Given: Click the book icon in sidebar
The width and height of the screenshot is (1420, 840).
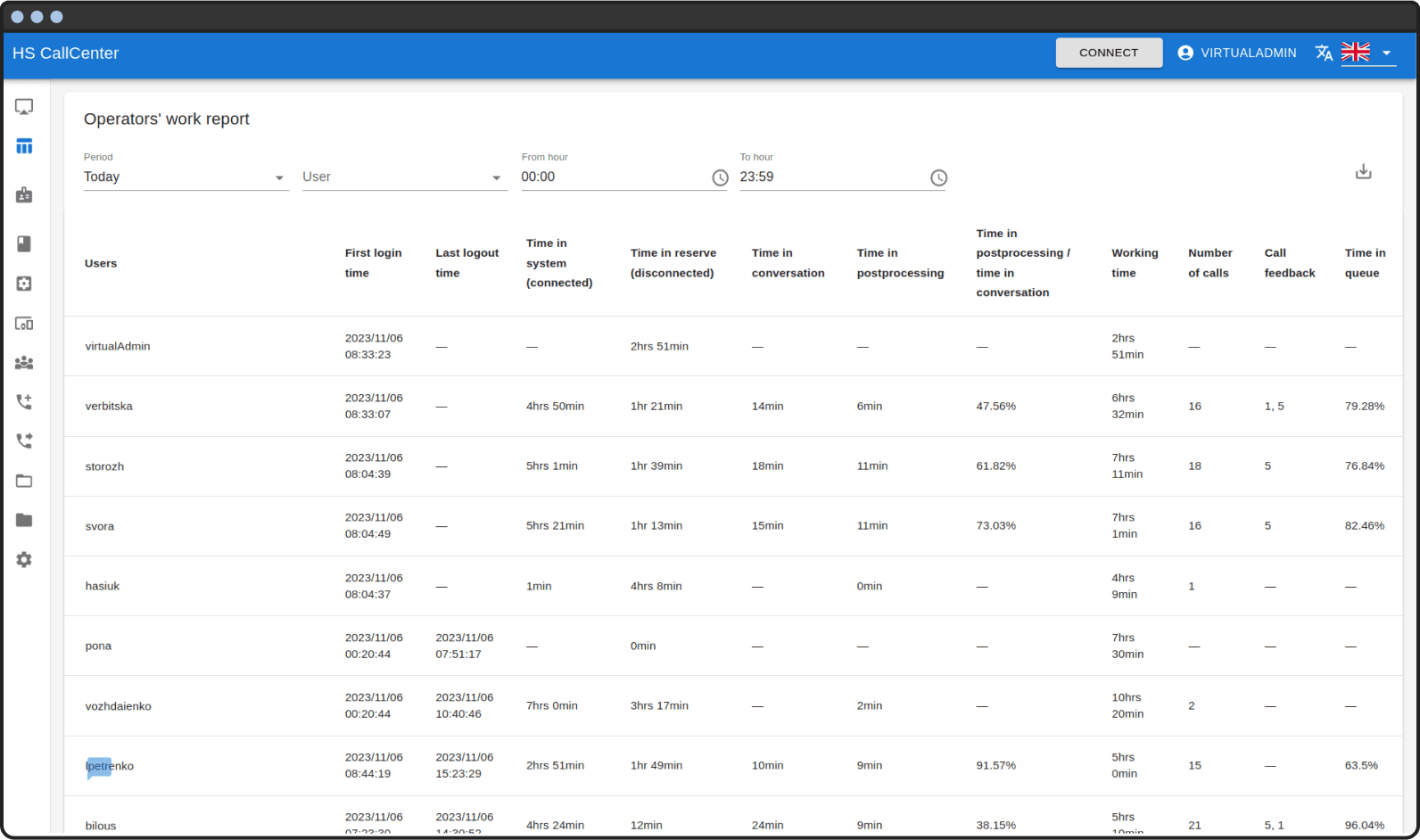Looking at the screenshot, I should click(24, 243).
